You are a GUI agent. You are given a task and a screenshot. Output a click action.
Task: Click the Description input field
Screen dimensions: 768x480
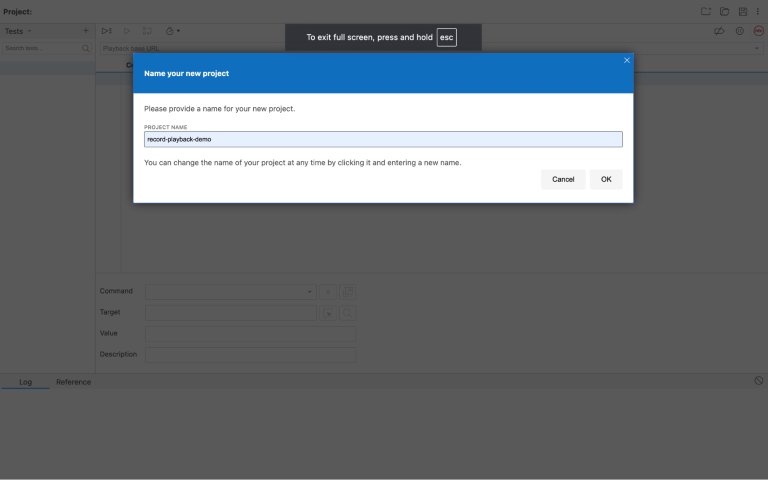[250, 355]
